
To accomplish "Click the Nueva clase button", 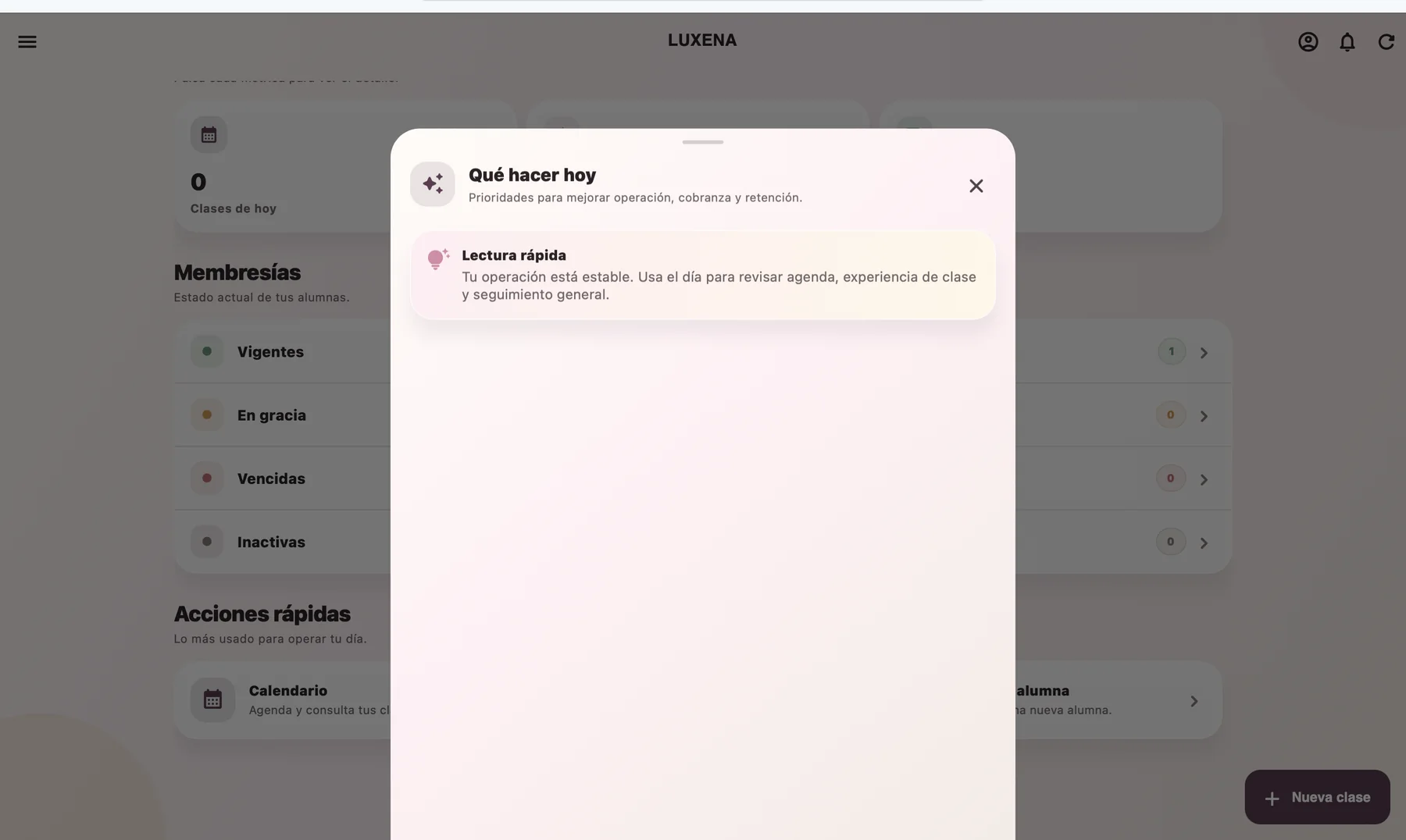I will pyautogui.click(x=1317, y=797).
